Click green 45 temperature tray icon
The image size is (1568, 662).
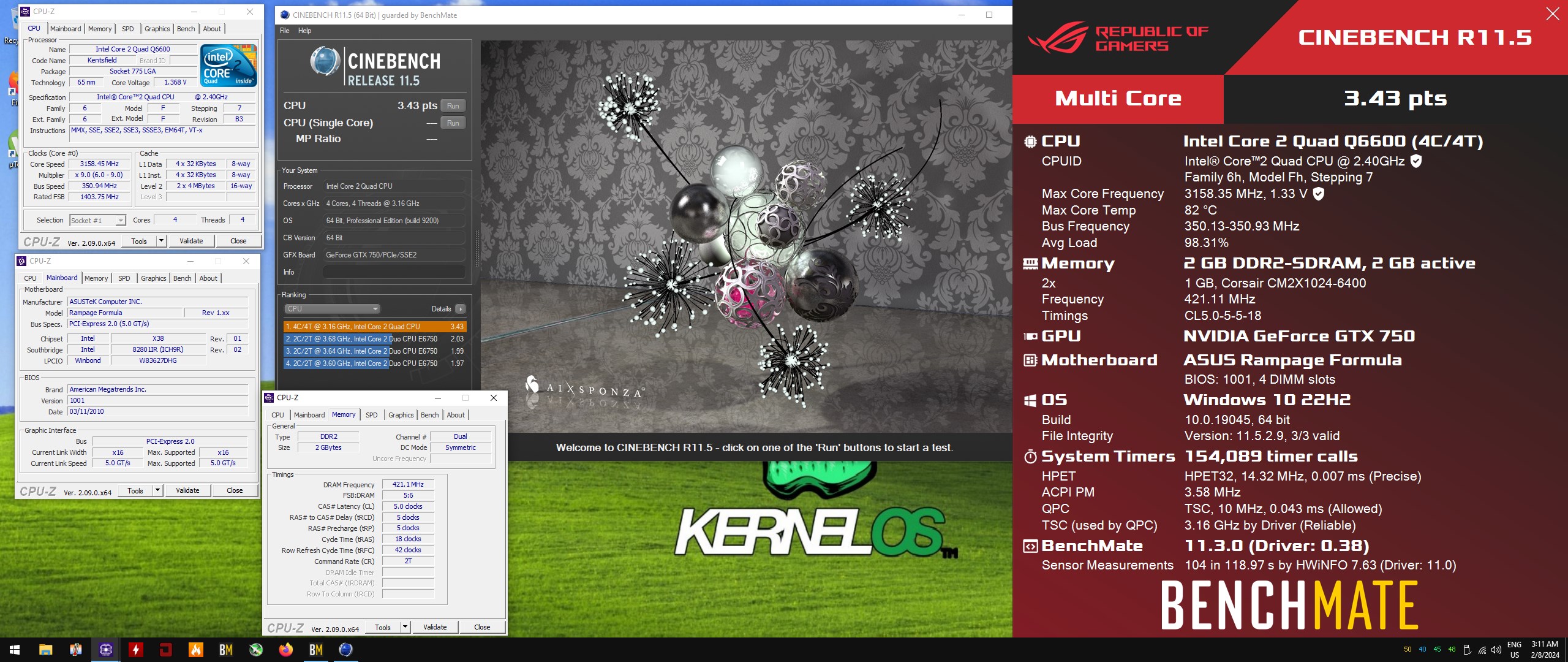point(1437,650)
